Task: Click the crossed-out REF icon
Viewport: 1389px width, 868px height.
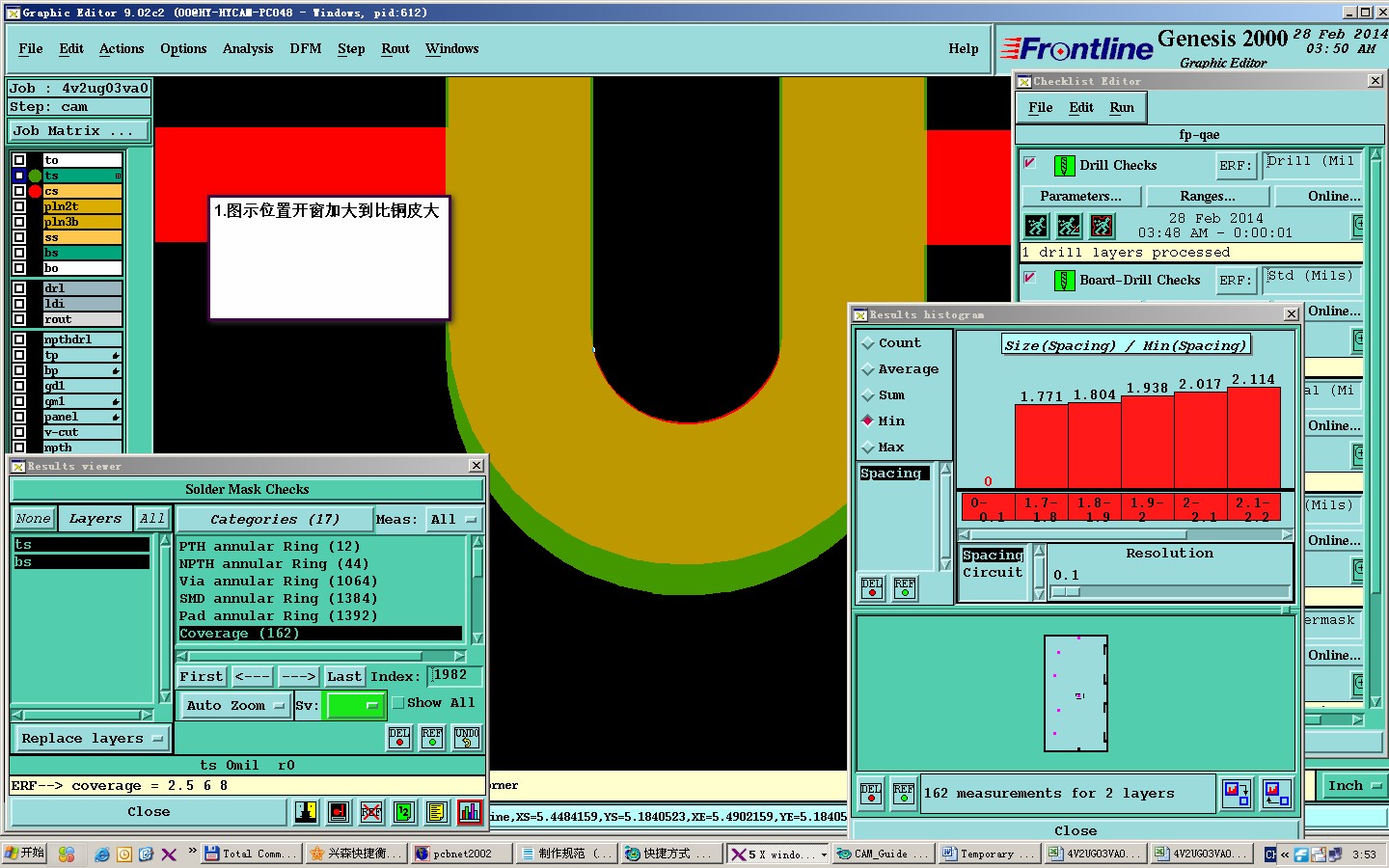Action: [371, 812]
